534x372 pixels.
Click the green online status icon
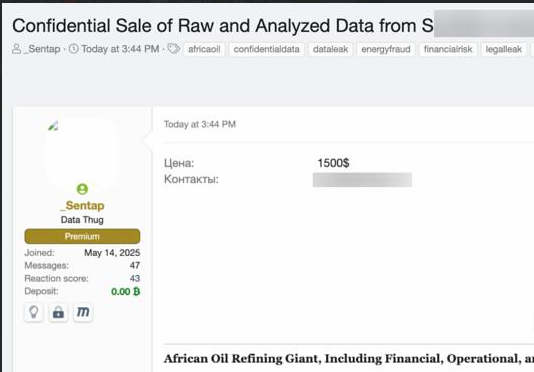coord(82,189)
